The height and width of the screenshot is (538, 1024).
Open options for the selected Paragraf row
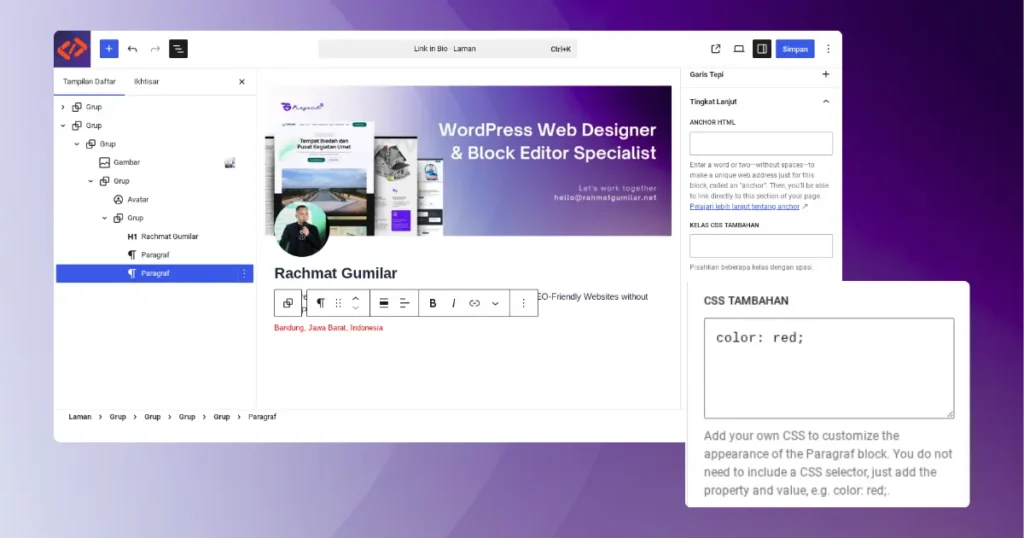click(244, 274)
